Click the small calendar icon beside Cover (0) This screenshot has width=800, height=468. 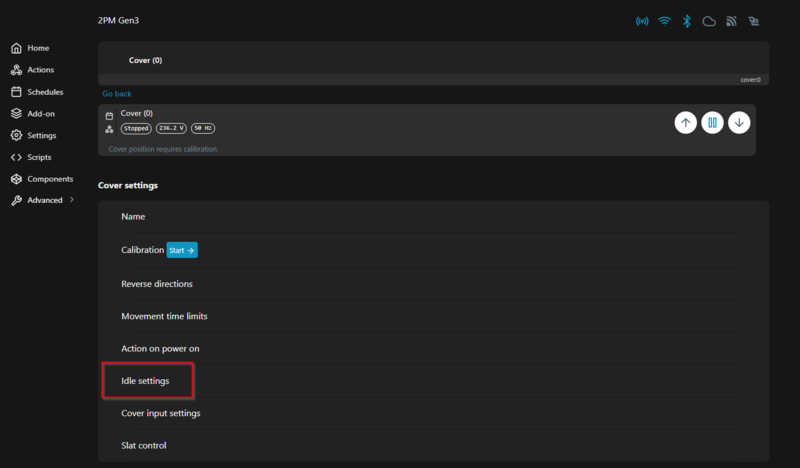click(x=109, y=116)
